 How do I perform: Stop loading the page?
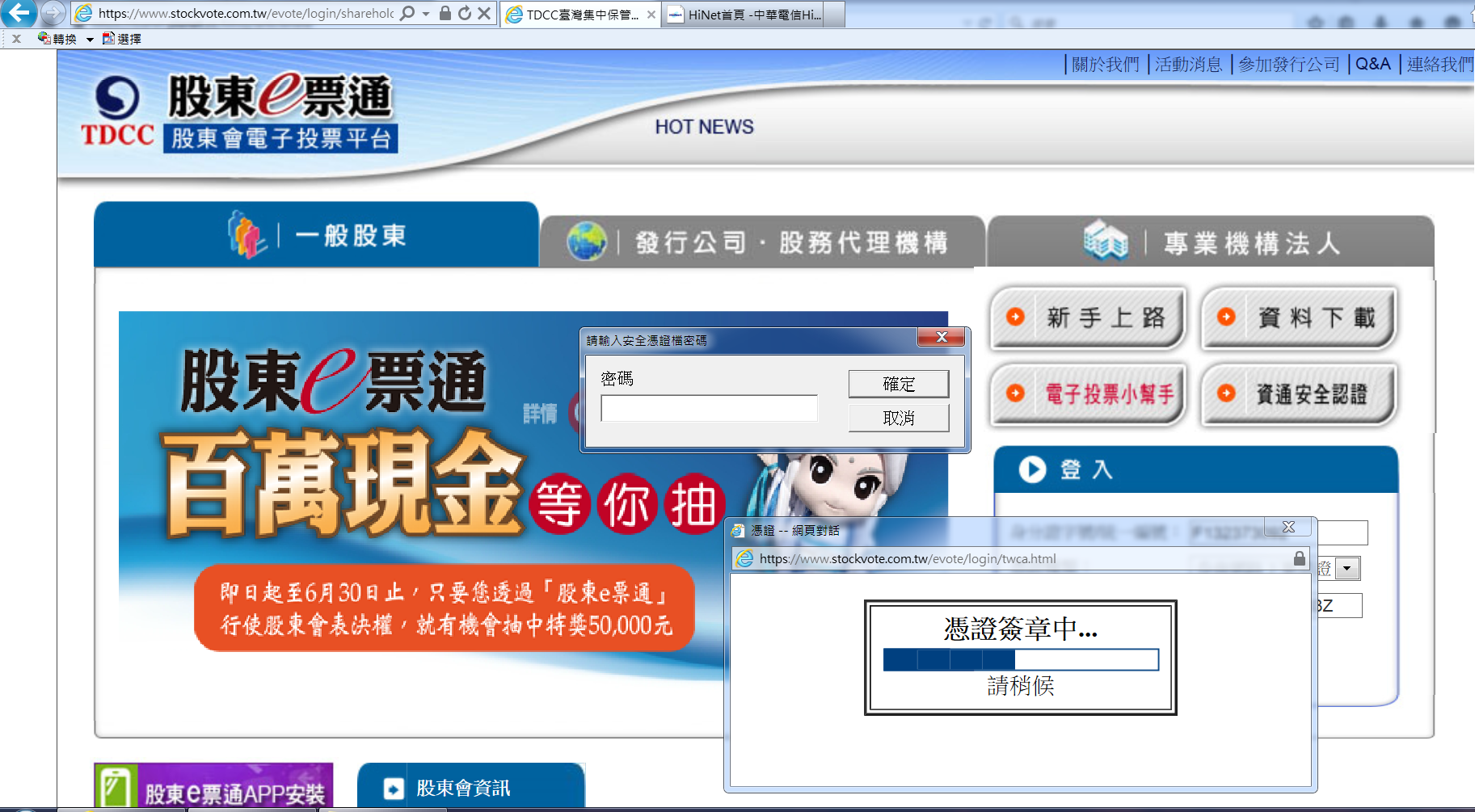coord(483,13)
